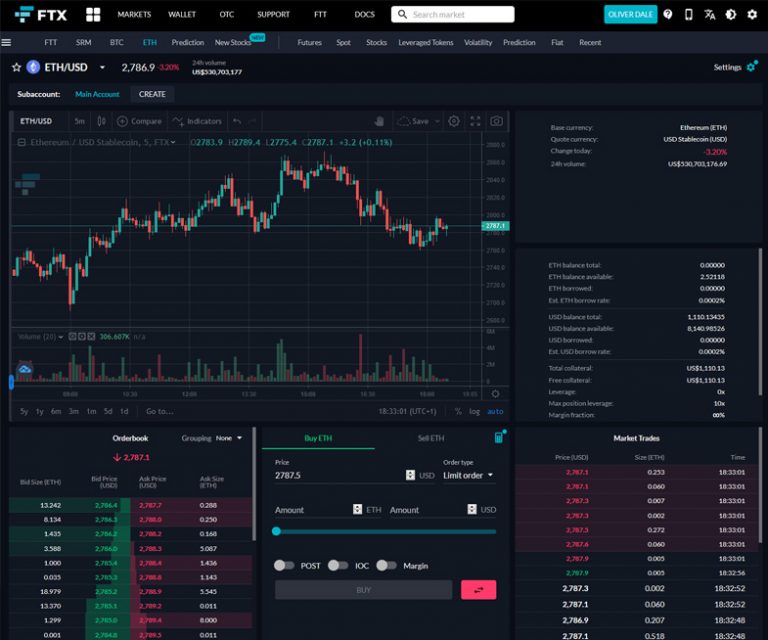
Task: Turn on the IOC toggle
Action: pos(338,565)
